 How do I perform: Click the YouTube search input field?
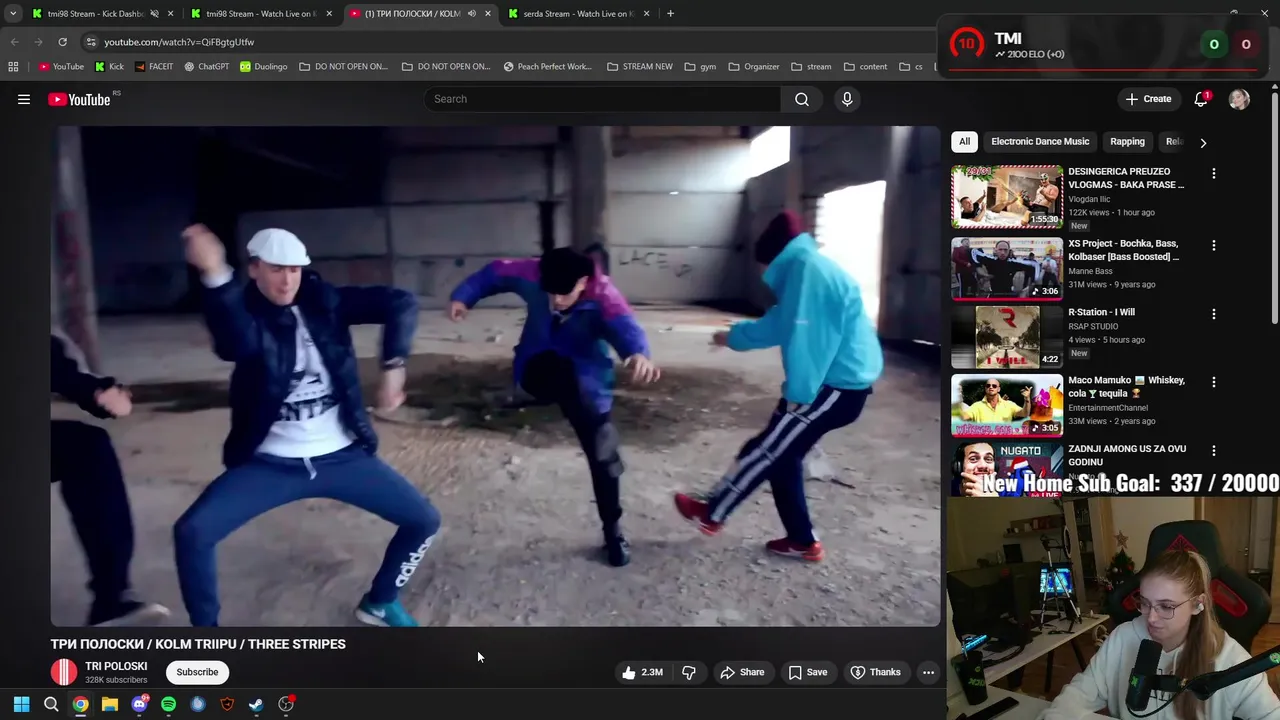pos(603,99)
